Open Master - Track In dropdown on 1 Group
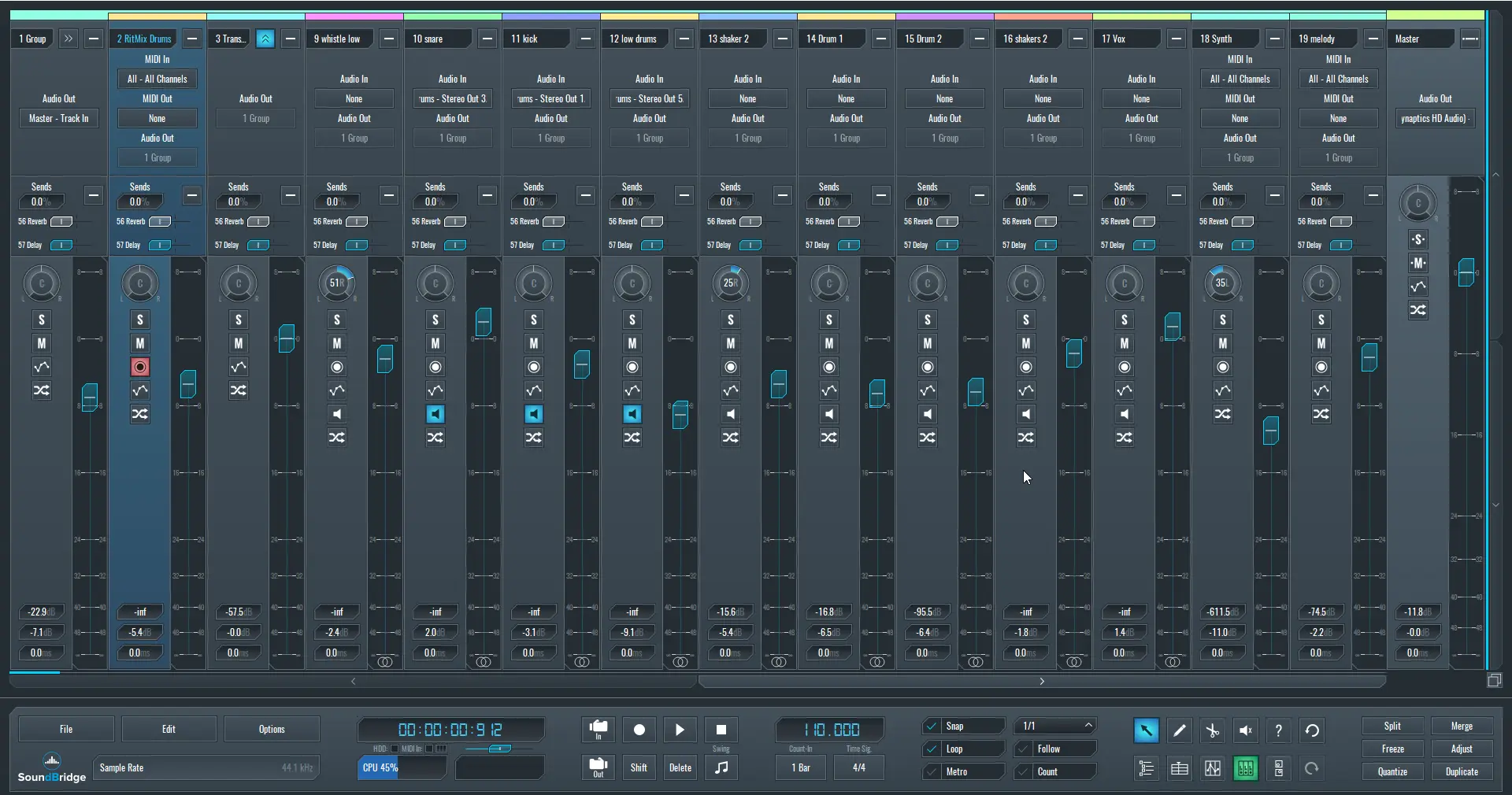This screenshot has height=795, width=1512. pos(59,118)
